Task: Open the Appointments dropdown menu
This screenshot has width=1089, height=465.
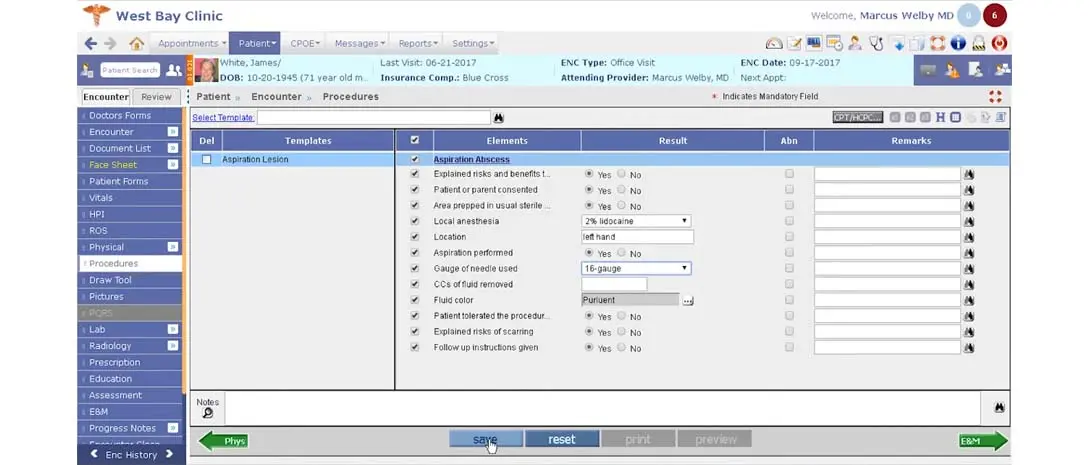Action: (188, 43)
